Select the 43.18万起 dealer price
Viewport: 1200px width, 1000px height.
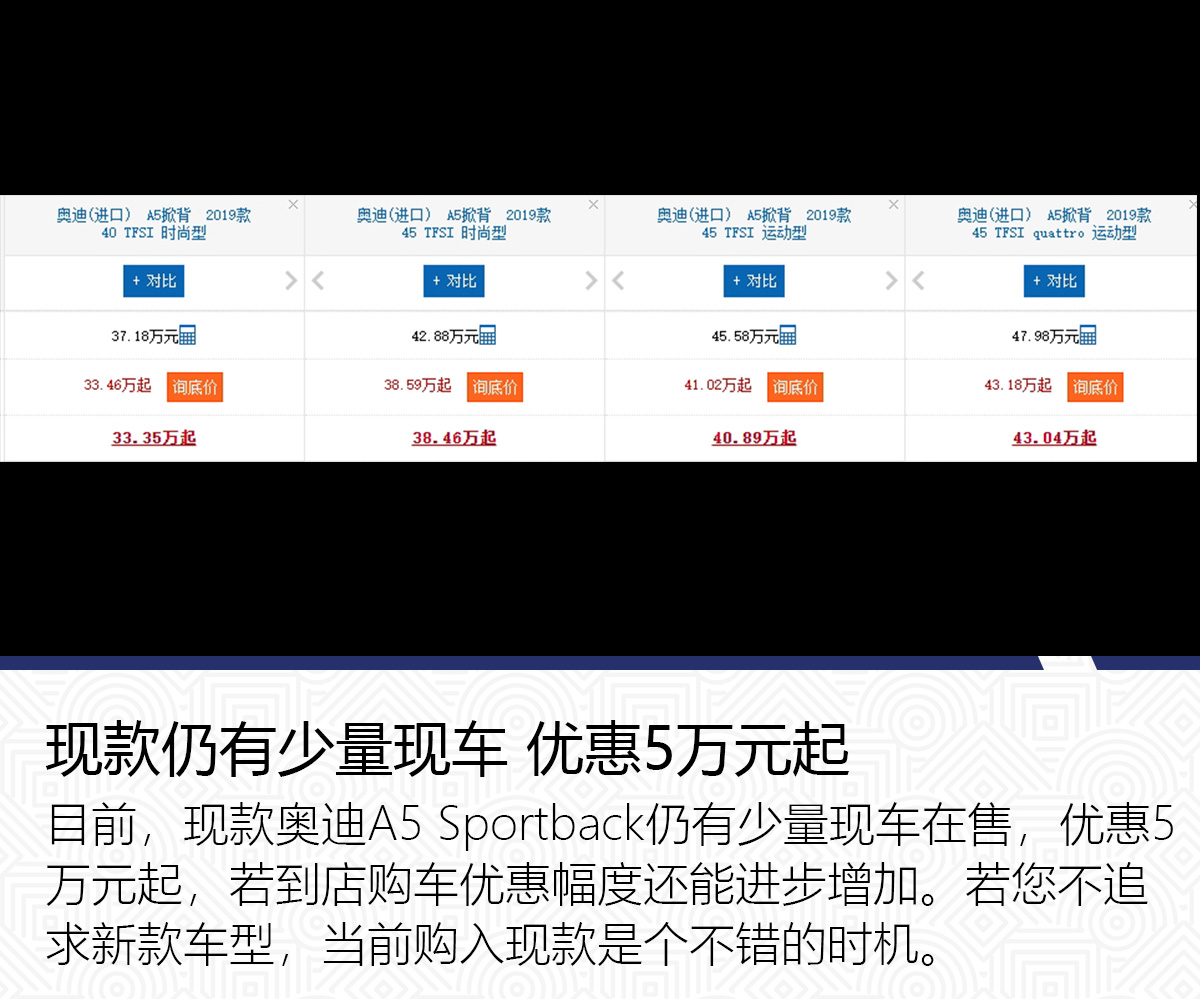click(x=1018, y=385)
